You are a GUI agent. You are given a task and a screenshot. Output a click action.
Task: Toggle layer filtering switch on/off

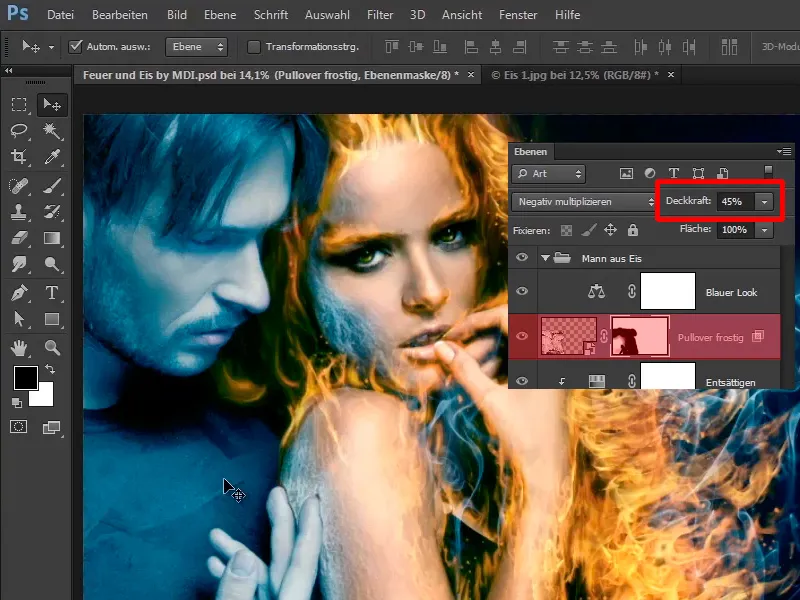[768, 171]
